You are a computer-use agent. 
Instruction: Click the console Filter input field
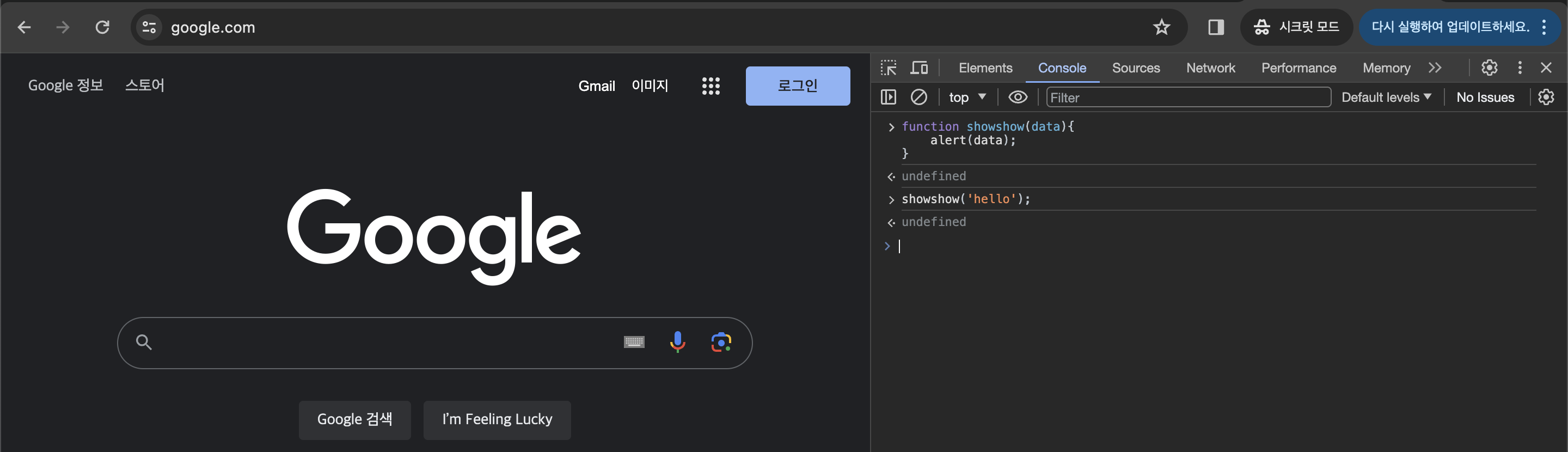point(1187,97)
